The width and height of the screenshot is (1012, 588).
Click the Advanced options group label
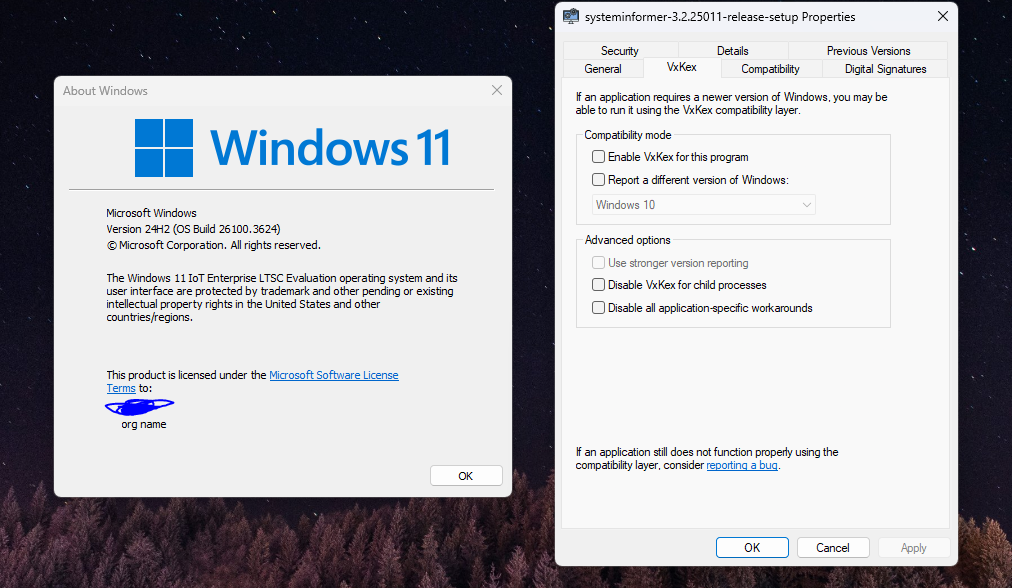[627, 240]
